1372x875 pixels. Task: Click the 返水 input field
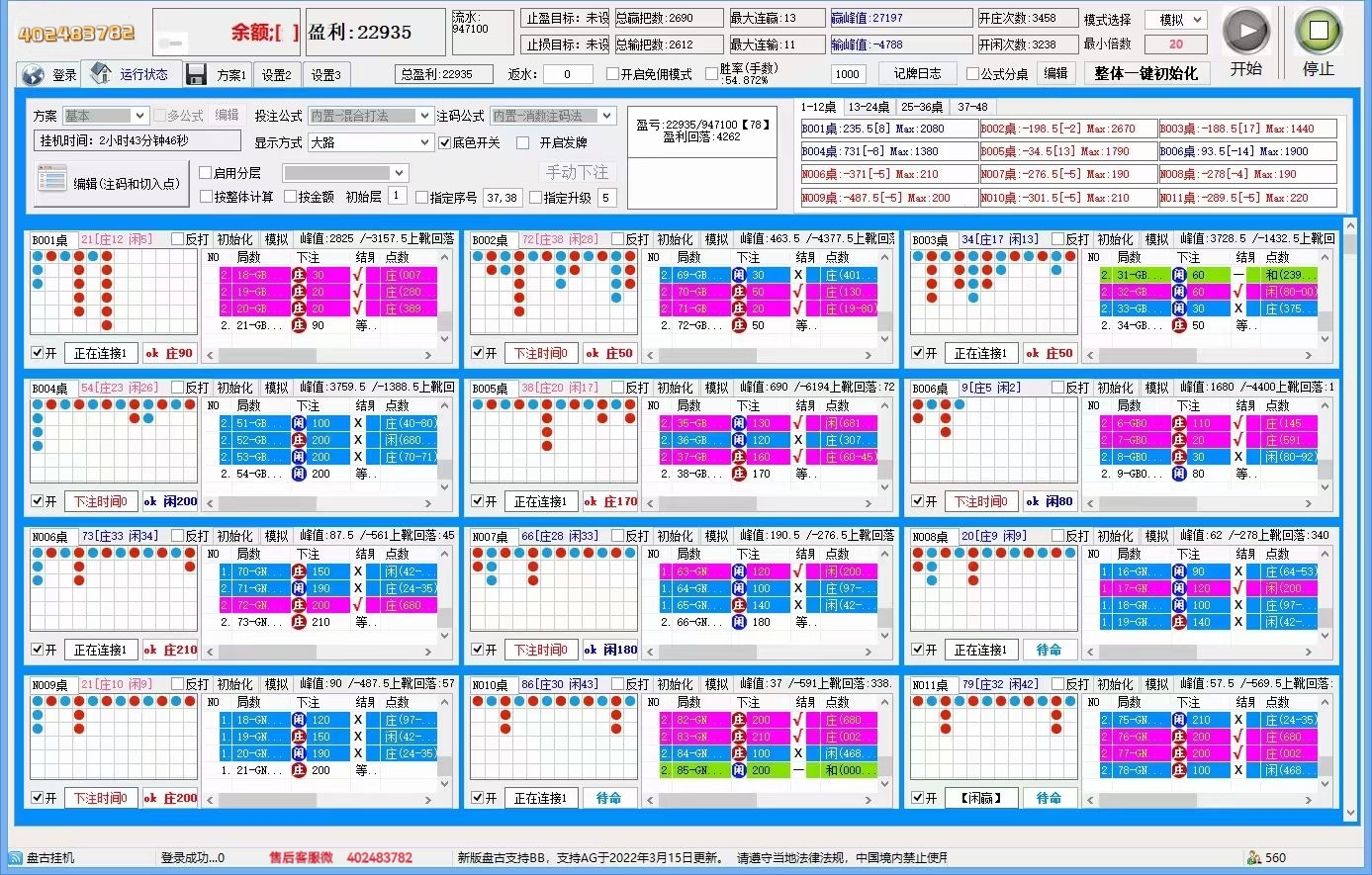(567, 74)
